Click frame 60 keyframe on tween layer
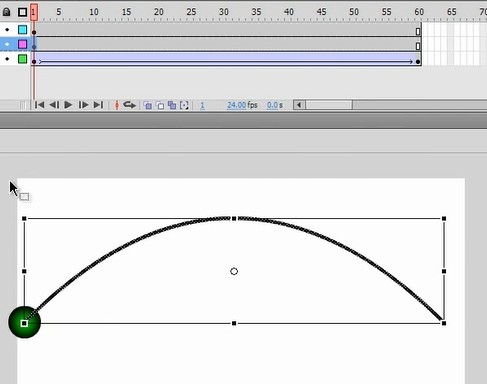This screenshot has width=487, height=384. tap(418, 62)
